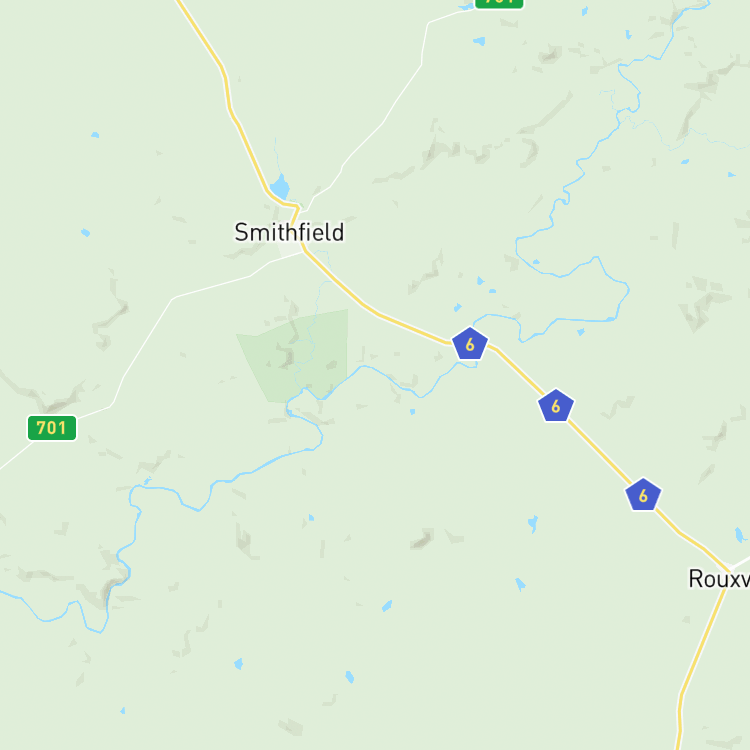Click the green 701 route shield on left
The height and width of the screenshot is (750, 750).
pyautogui.click(x=52, y=428)
